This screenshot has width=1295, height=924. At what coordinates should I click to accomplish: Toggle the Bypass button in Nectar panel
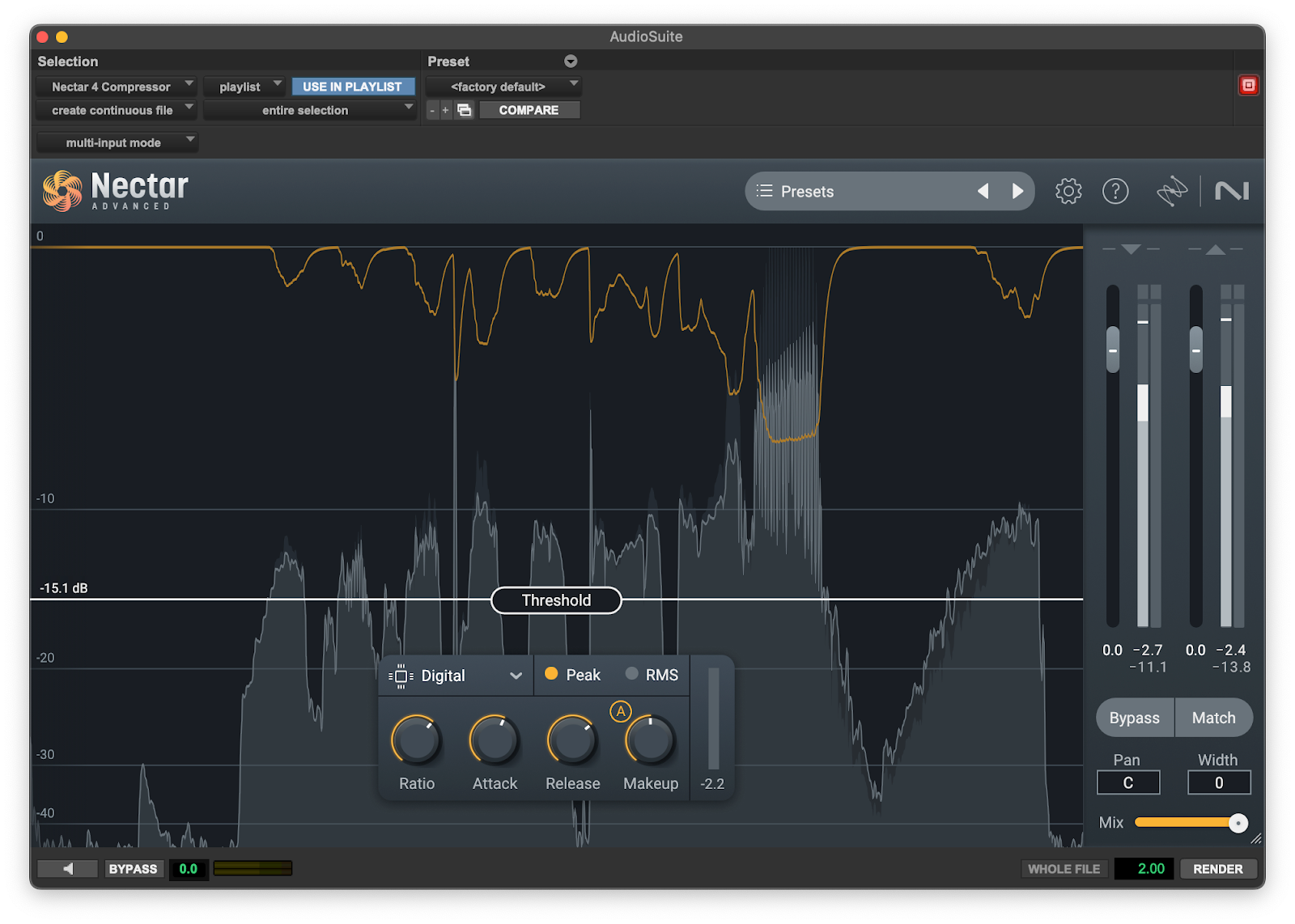click(x=1134, y=718)
